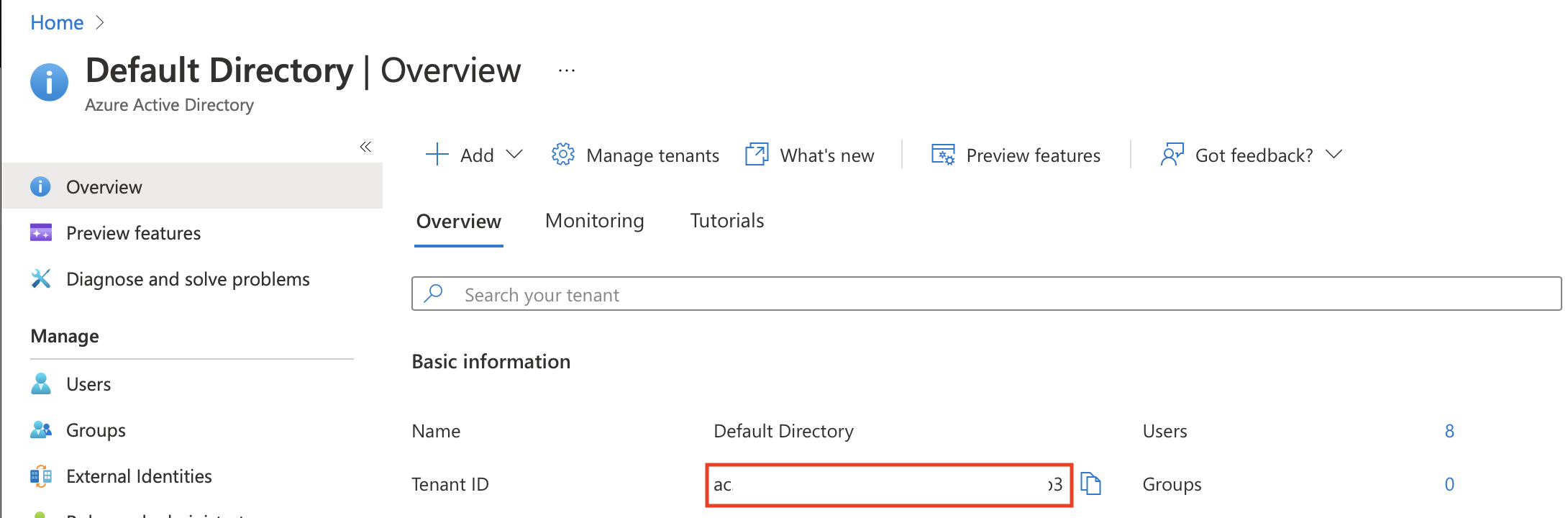The image size is (1568, 518).
Task: Switch to the Tutorials tab
Action: tap(726, 221)
